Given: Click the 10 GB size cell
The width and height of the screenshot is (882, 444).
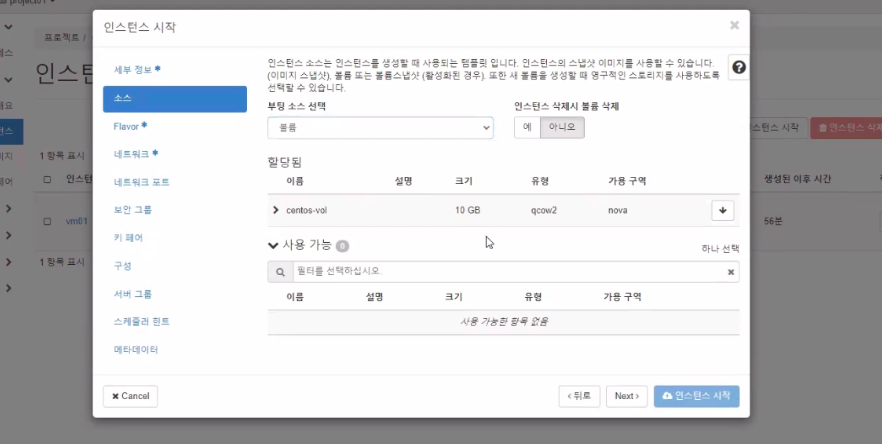Looking at the screenshot, I should click(467, 210).
